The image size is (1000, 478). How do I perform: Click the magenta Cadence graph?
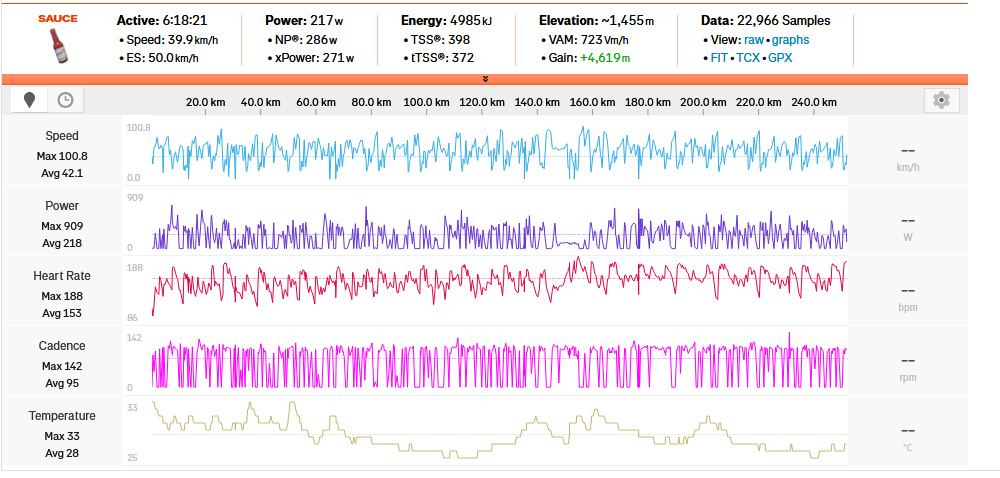pyautogui.click(x=500, y=358)
